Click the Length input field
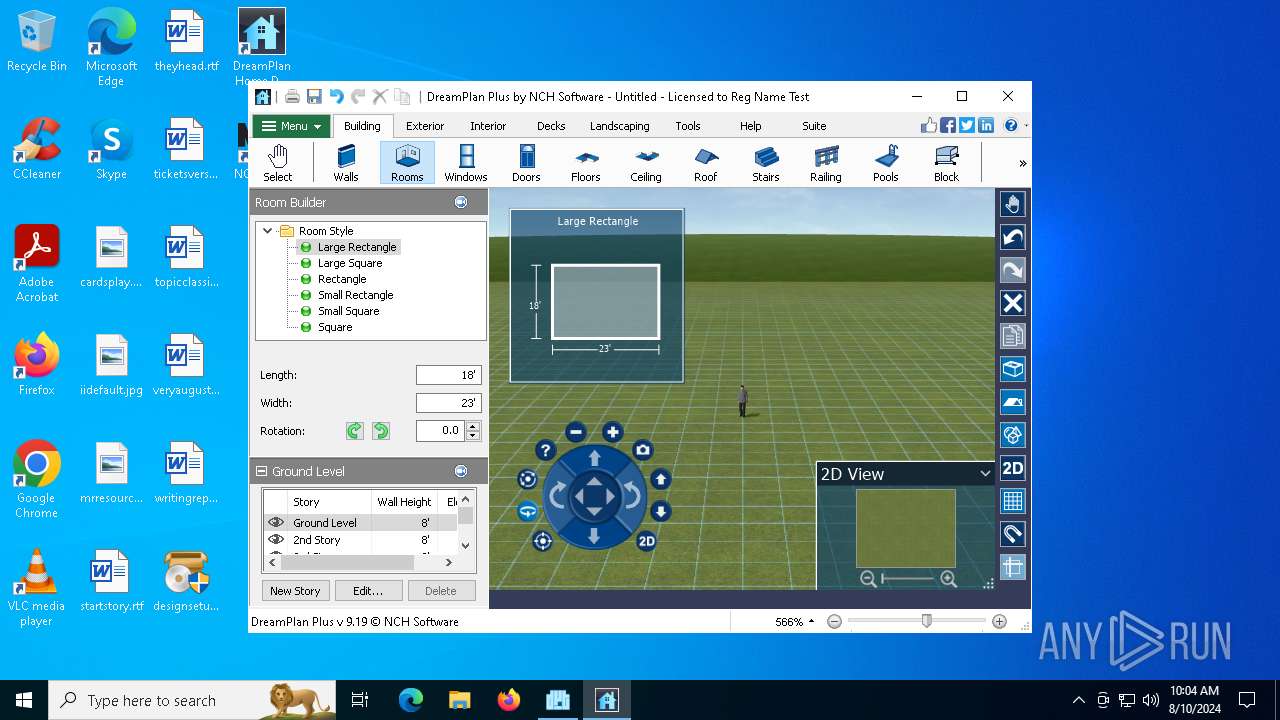Image resolution: width=1280 pixels, height=720 pixels. tap(449, 375)
